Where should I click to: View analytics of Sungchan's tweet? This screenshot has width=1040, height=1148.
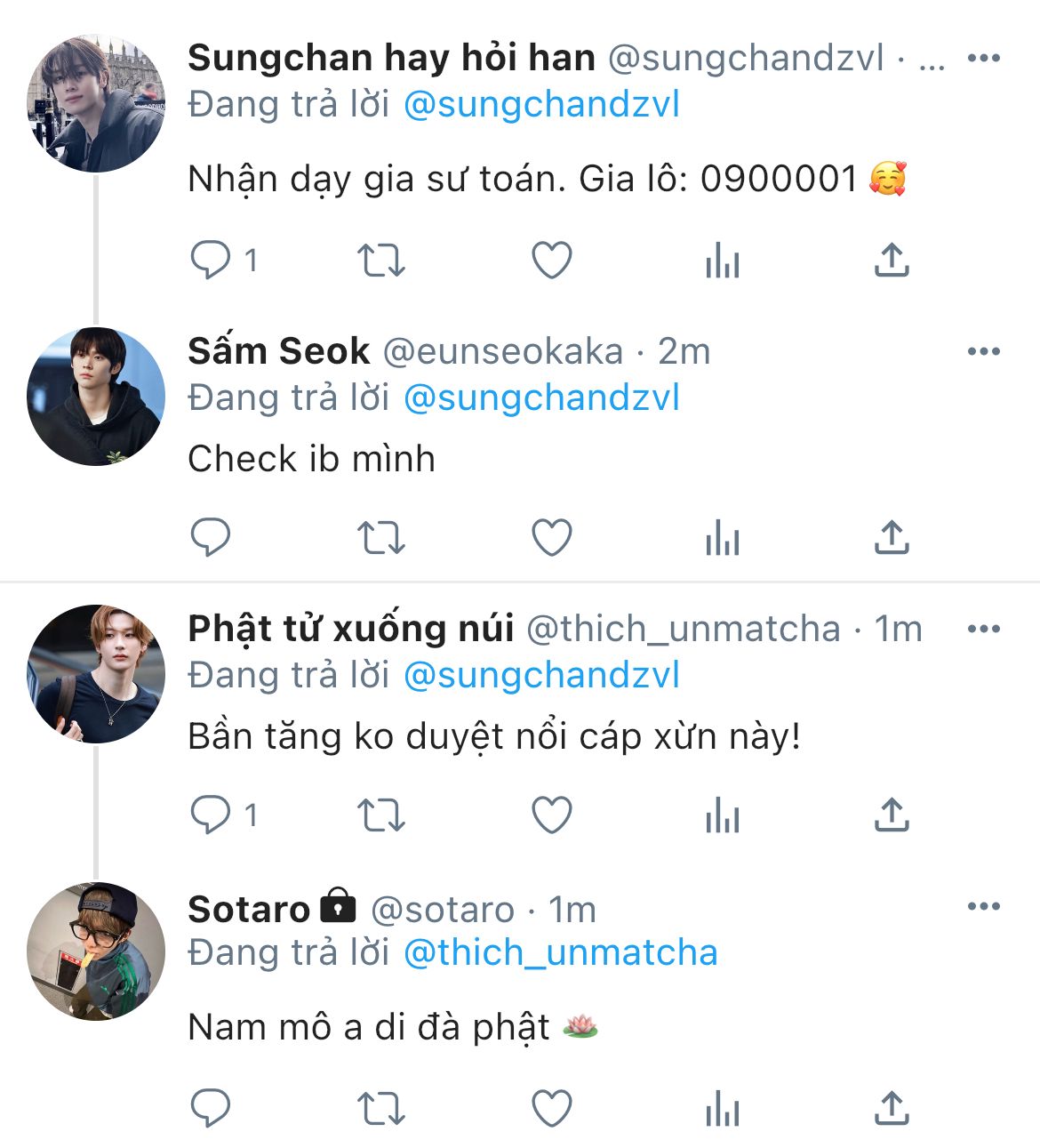tap(722, 261)
